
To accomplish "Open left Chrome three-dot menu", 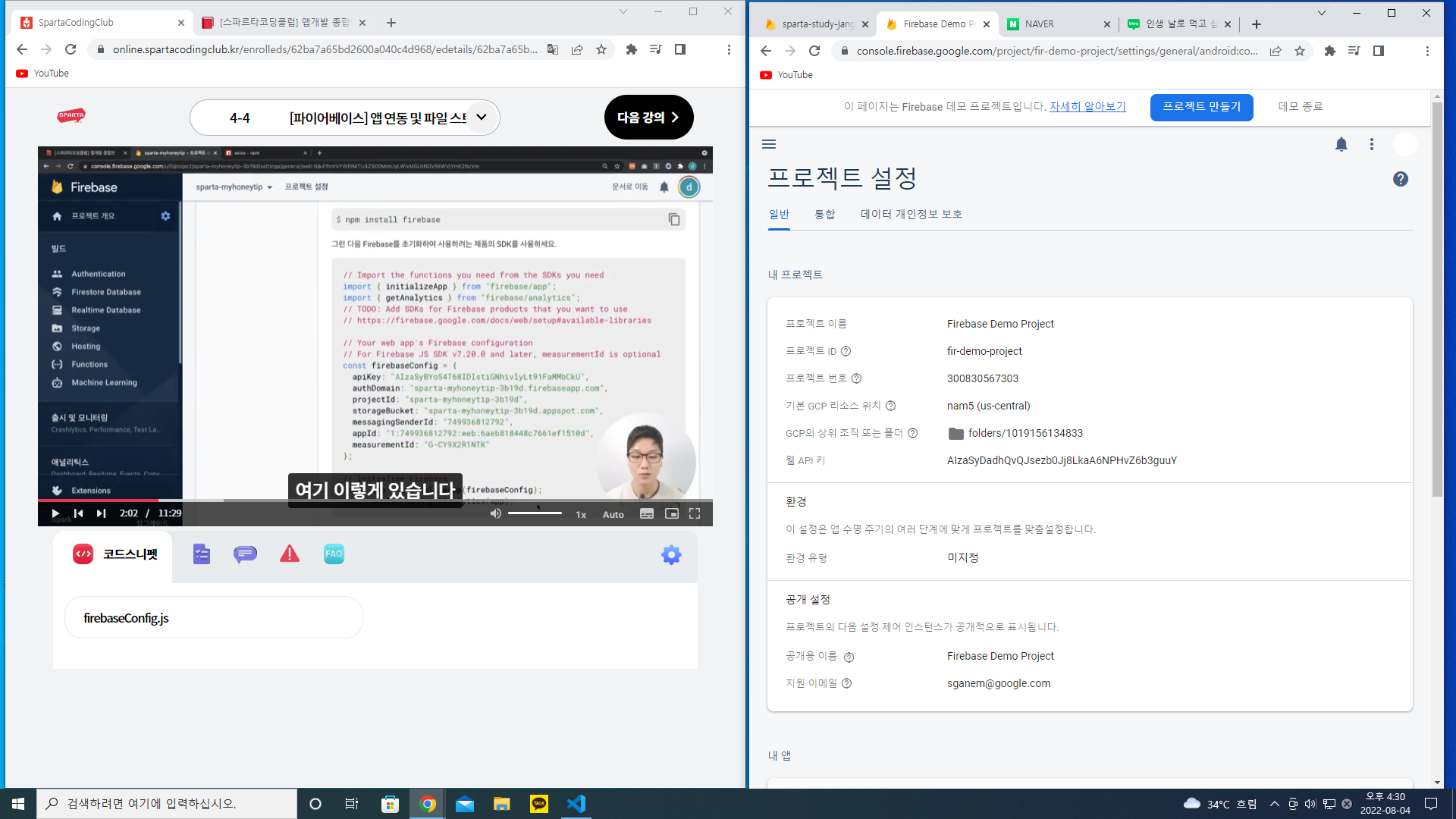I will pos(729,49).
